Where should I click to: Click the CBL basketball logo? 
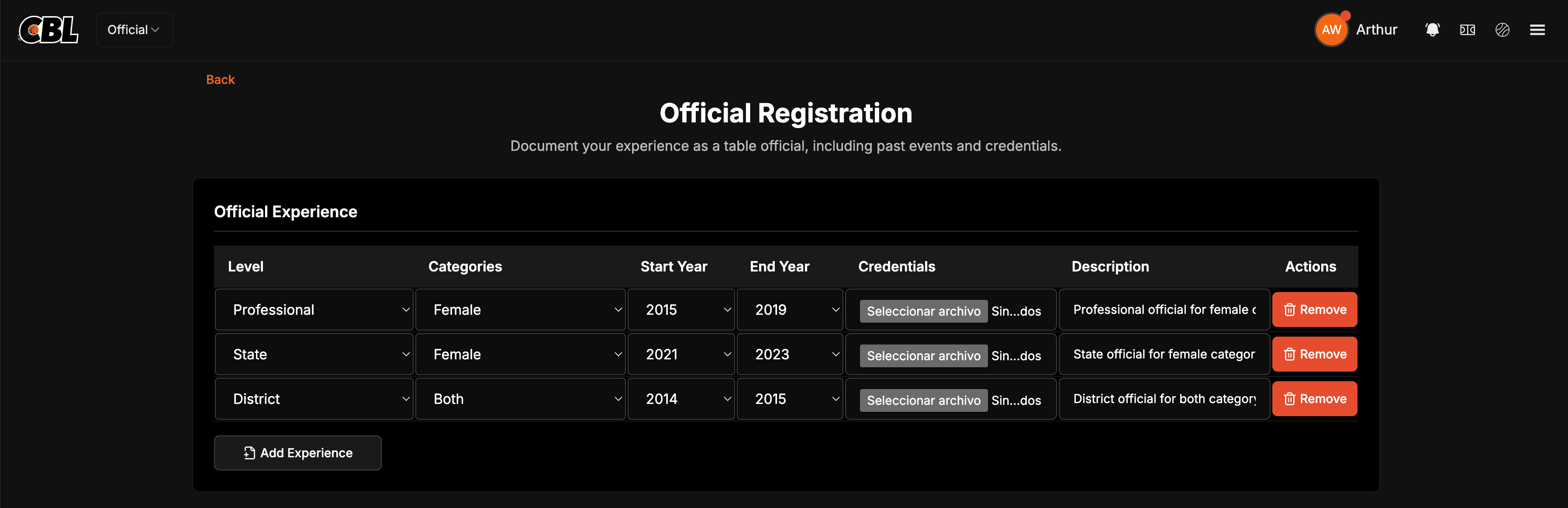(x=48, y=30)
